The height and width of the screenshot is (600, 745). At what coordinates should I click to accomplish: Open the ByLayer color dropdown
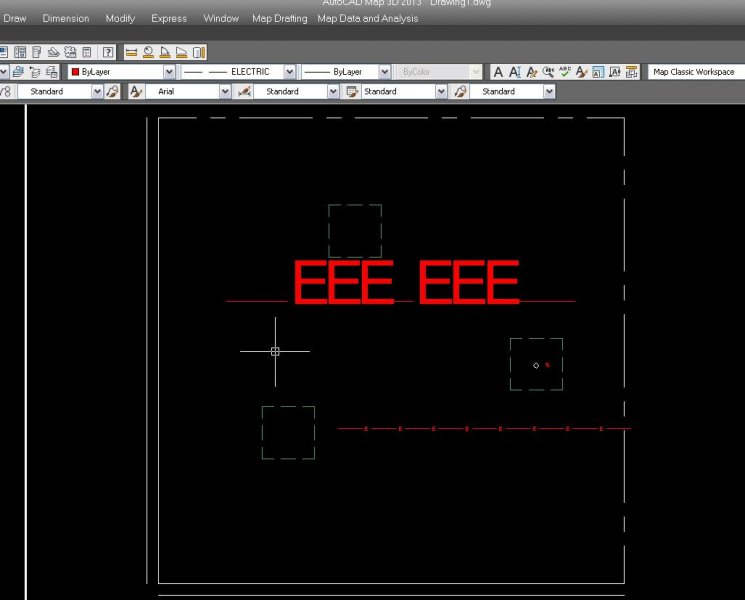pos(169,72)
